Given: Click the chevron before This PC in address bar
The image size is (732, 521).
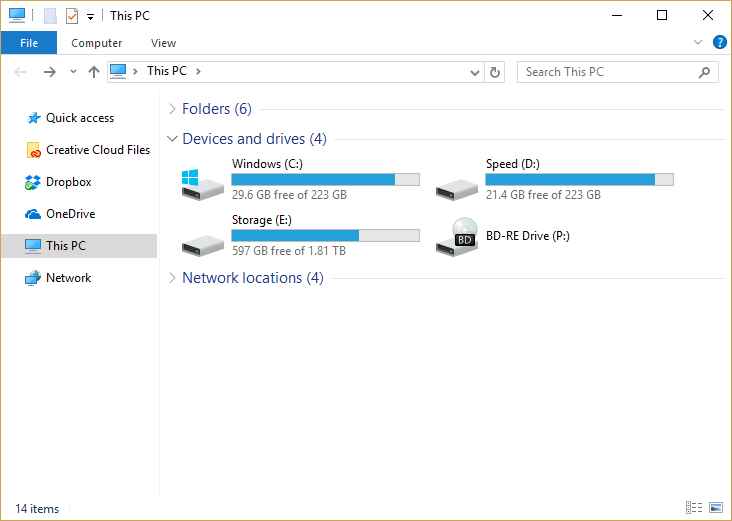Looking at the screenshot, I should point(135,71).
